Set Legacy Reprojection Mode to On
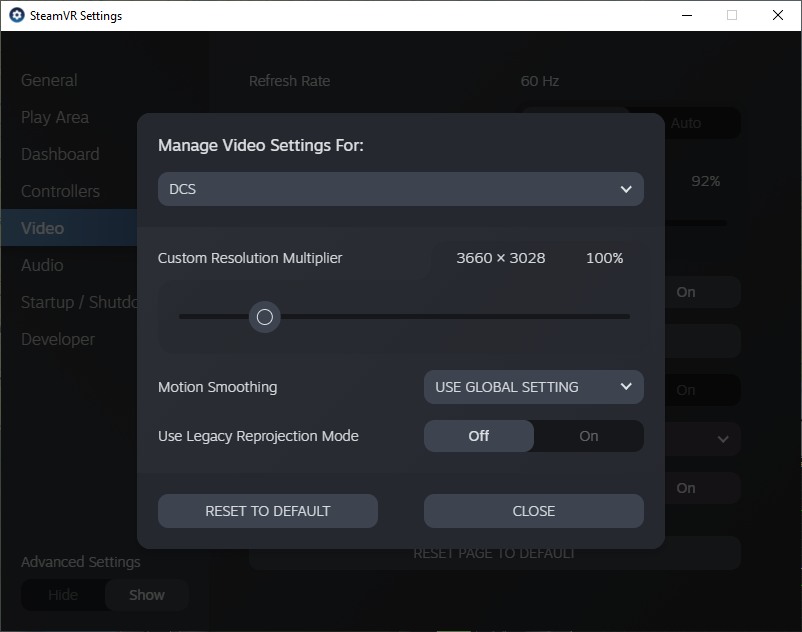This screenshot has width=802, height=632. click(x=589, y=436)
